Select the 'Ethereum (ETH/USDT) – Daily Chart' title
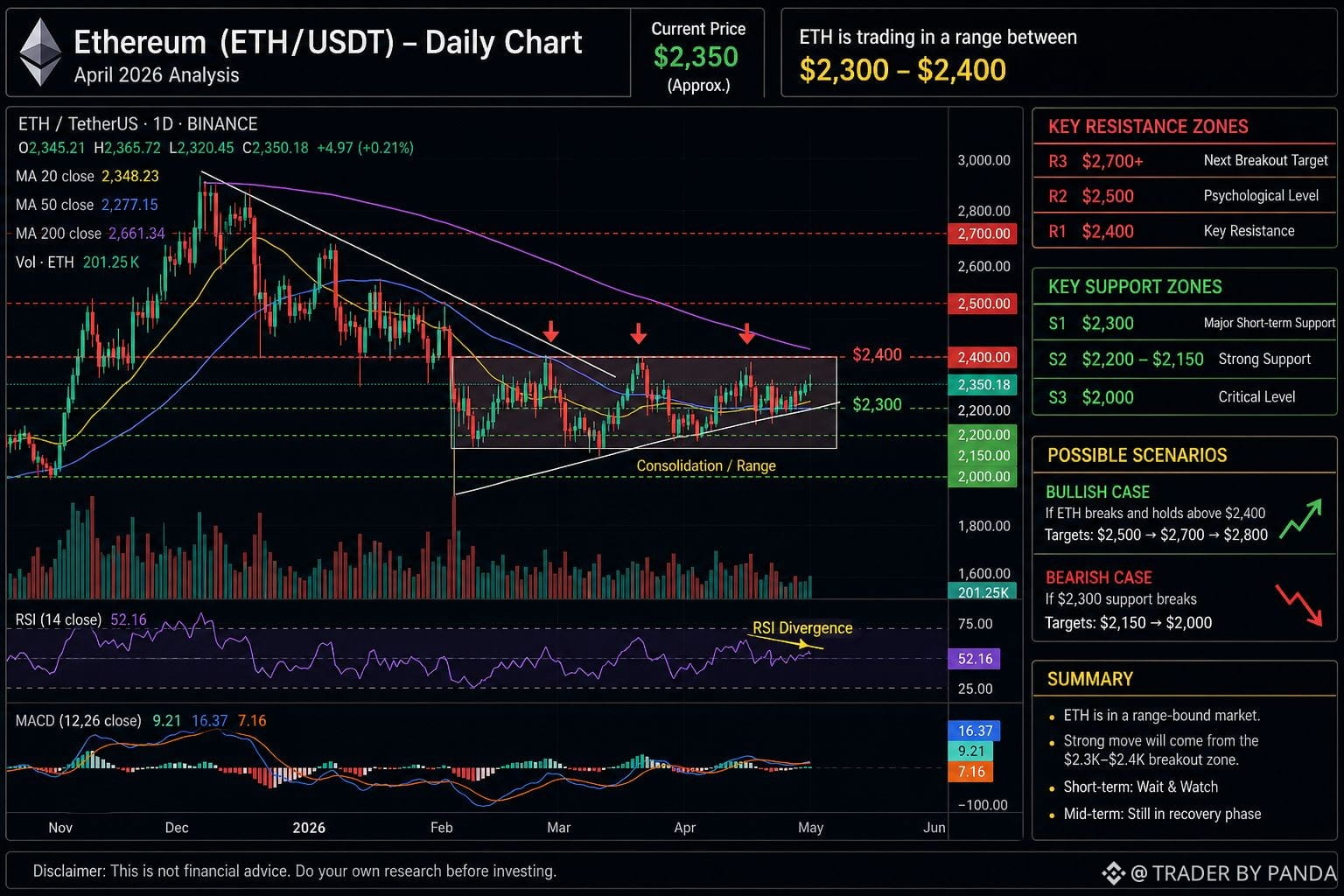 [x=328, y=42]
